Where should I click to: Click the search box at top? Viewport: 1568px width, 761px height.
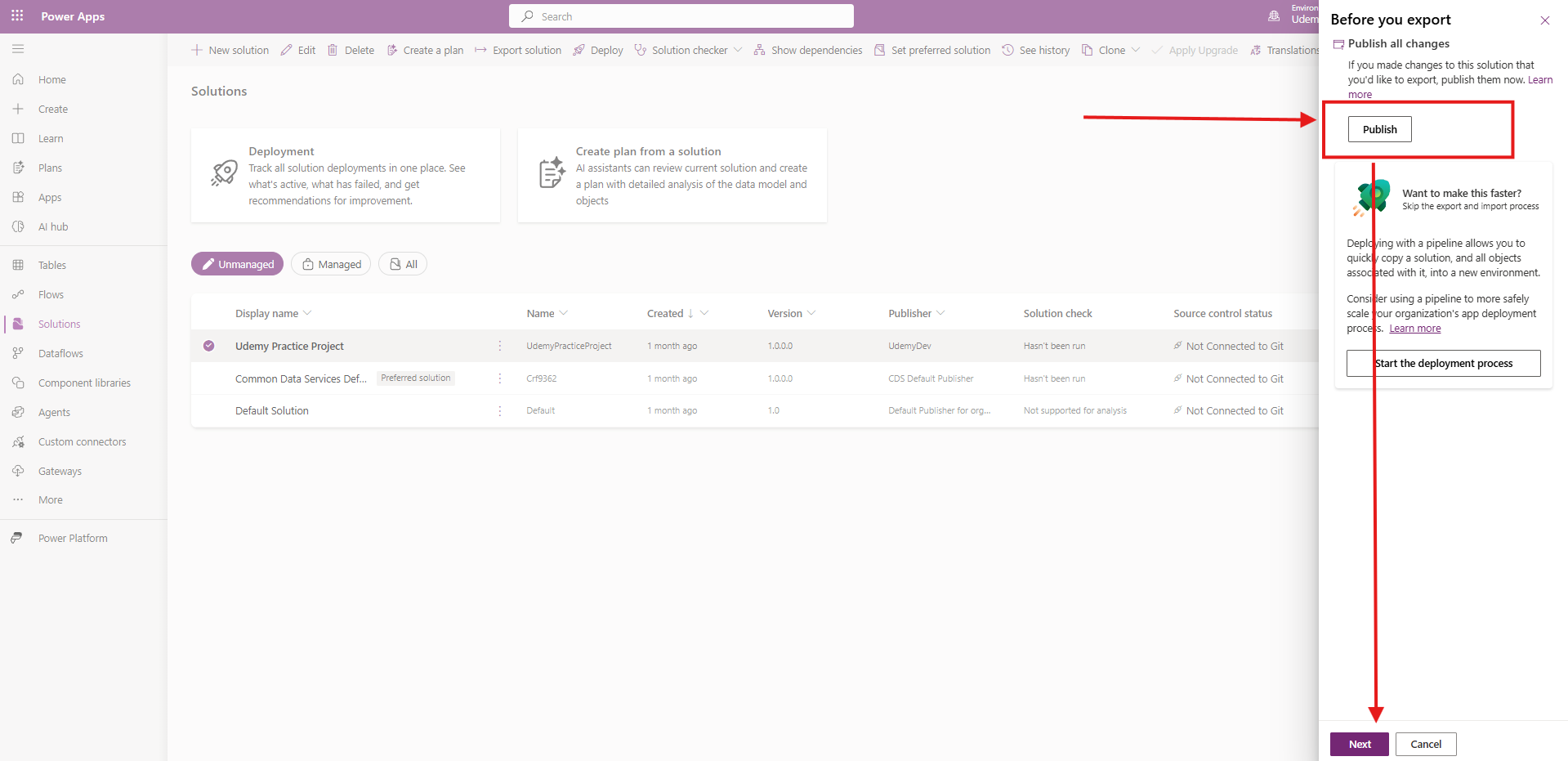coord(681,16)
